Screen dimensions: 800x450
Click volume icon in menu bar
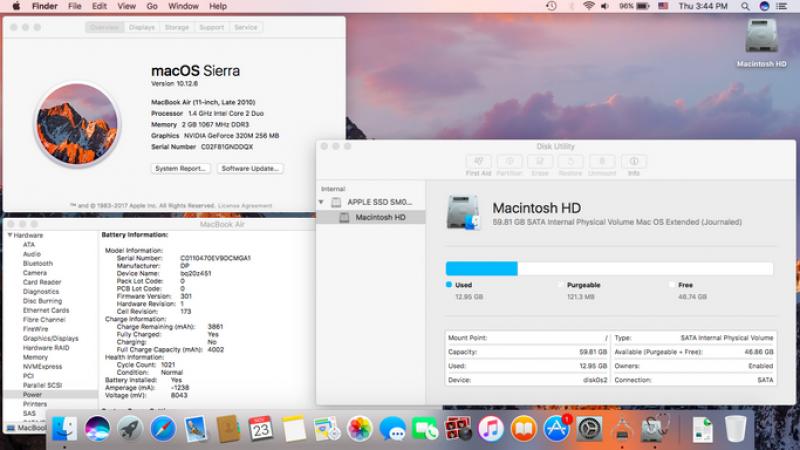point(605,6)
